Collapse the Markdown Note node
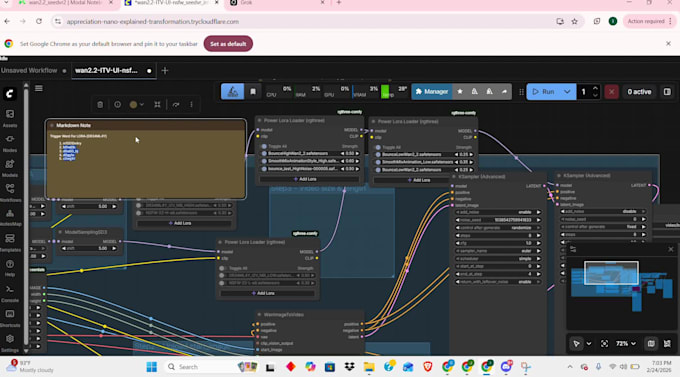Viewport: 680px width, 377px height. [x=52, y=125]
